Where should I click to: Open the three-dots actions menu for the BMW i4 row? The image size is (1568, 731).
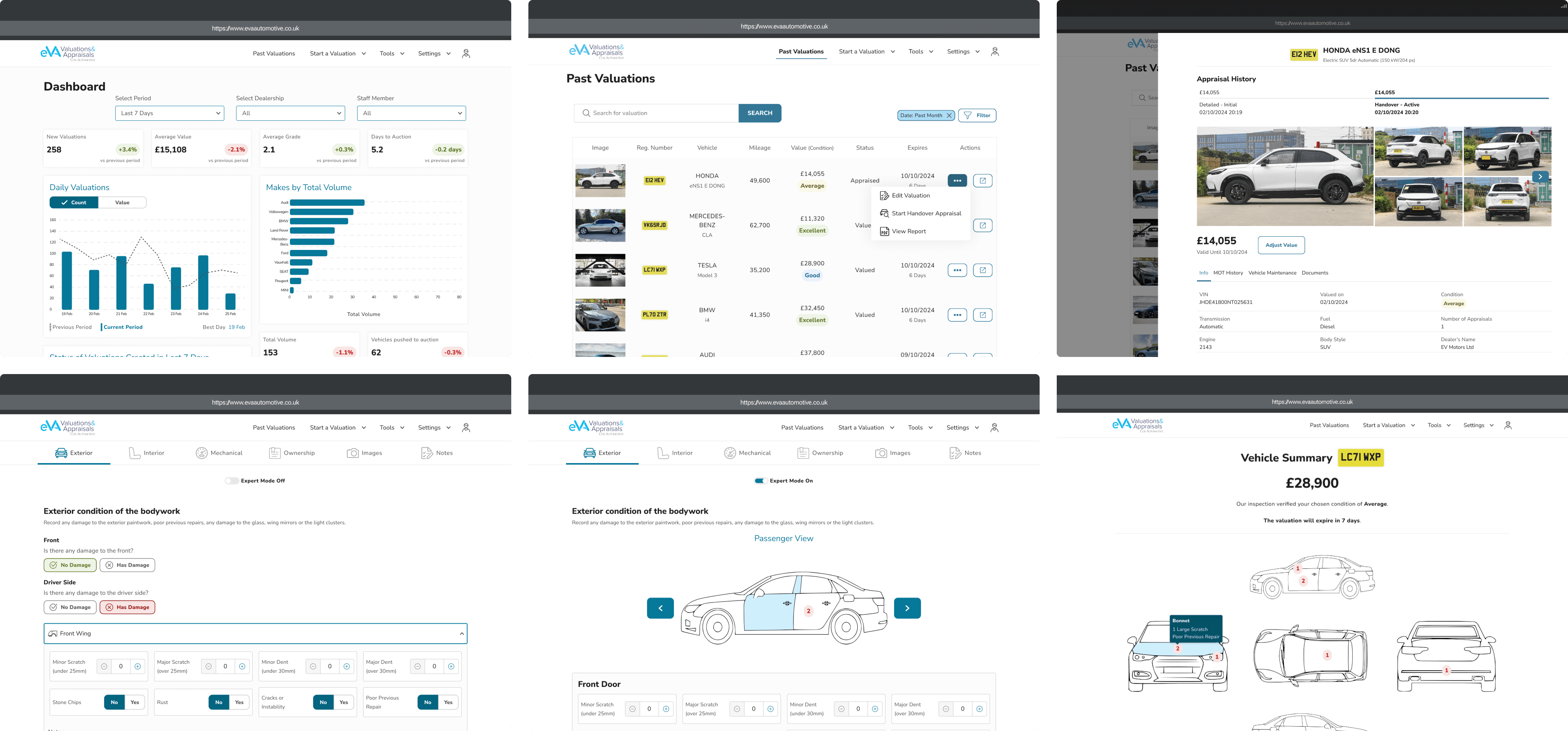[x=957, y=315]
